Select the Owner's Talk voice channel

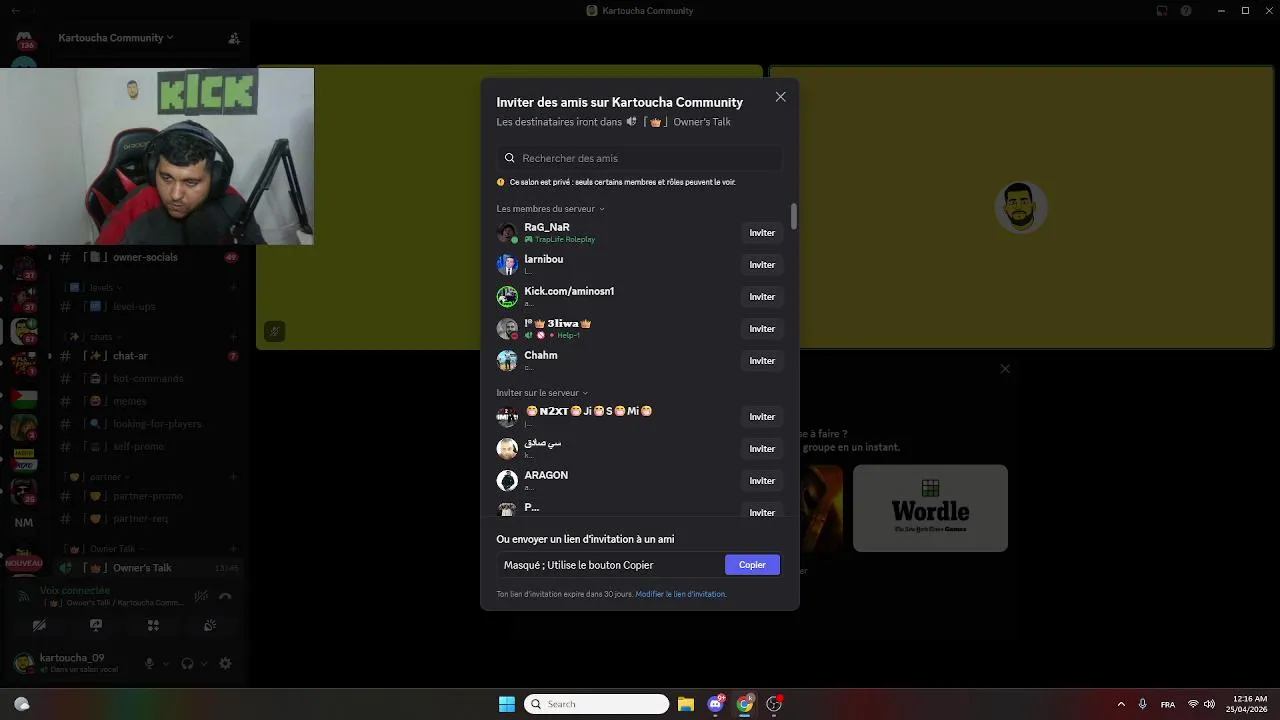tap(150, 568)
